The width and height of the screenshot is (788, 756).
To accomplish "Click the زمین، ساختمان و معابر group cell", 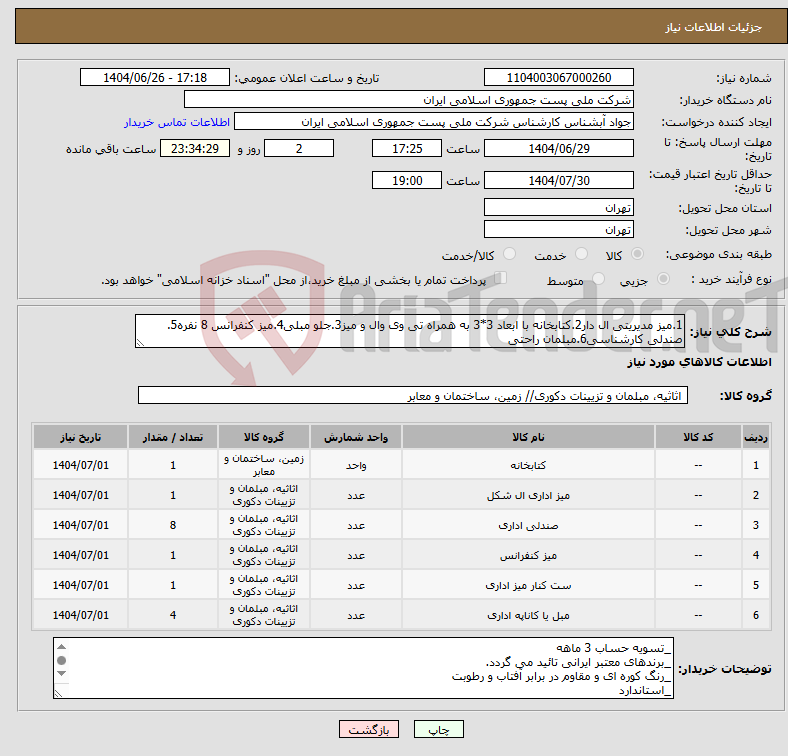I will tap(263, 465).
